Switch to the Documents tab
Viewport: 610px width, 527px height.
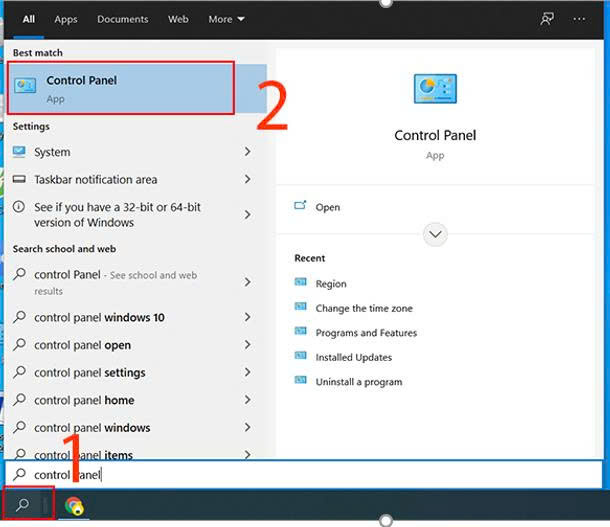click(123, 19)
